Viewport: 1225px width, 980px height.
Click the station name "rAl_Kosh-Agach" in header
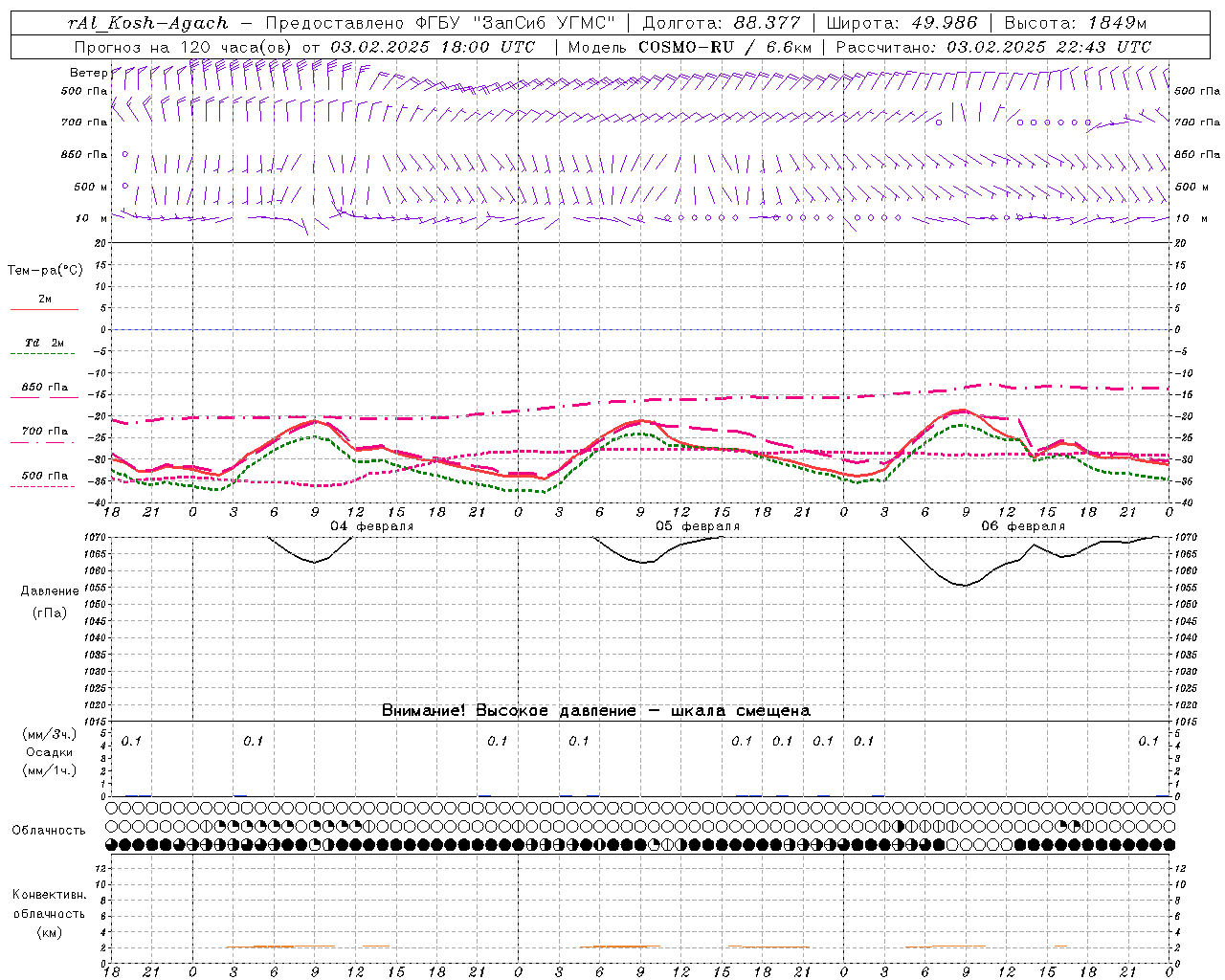[148, 23]
